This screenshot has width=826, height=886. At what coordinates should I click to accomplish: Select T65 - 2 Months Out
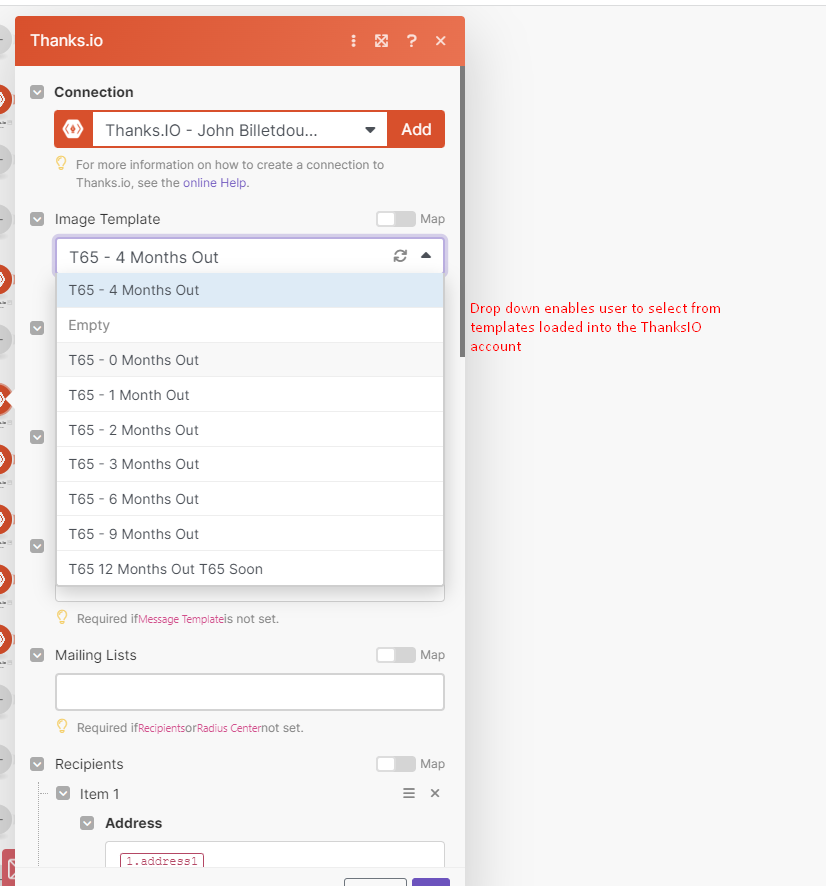pyautogui.click(x=250, y=430)
